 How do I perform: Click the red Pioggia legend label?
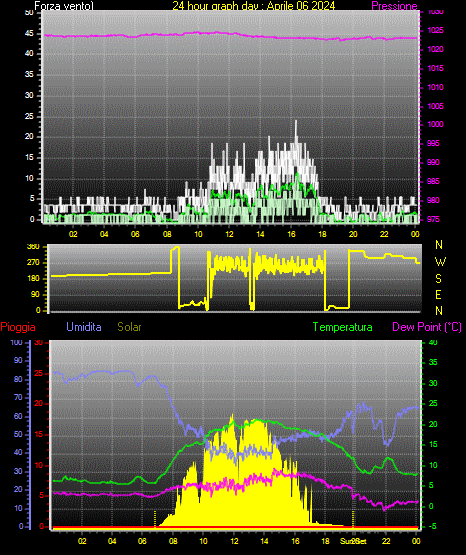point(18,327)
